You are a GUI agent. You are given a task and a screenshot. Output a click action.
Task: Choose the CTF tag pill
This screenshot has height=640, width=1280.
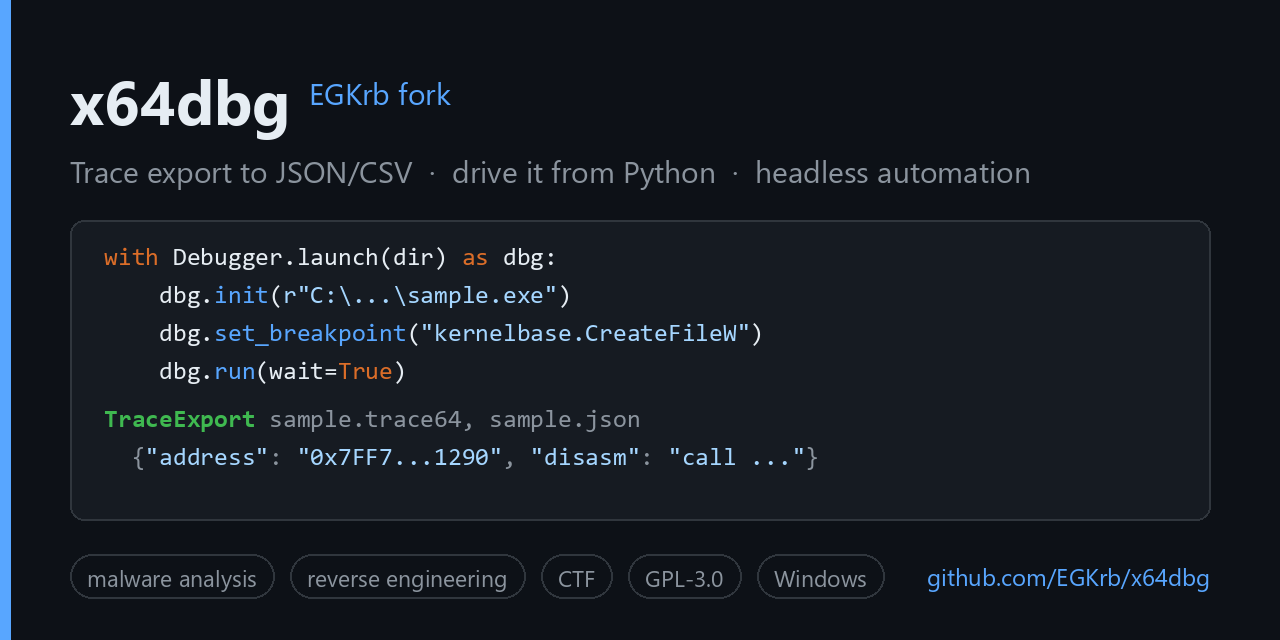[577, 577]
